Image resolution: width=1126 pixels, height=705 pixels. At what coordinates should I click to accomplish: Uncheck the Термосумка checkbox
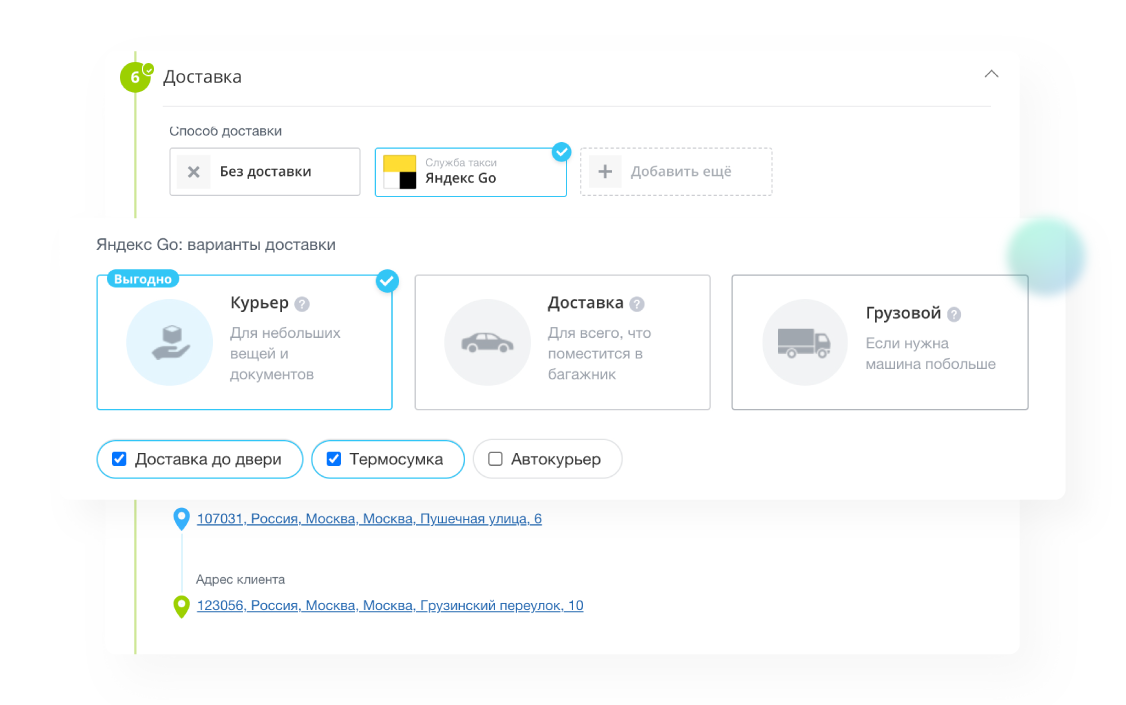(x=334, y=459)
